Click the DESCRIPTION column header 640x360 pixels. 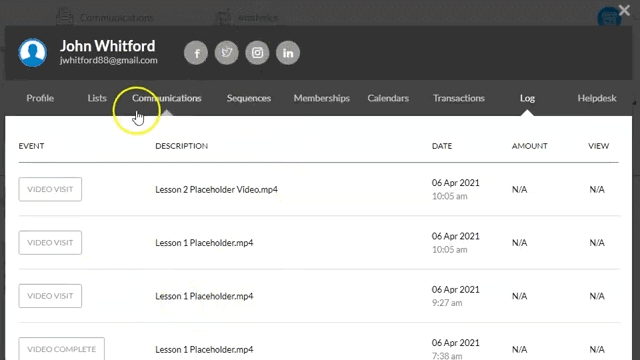(x=182, y=146)
